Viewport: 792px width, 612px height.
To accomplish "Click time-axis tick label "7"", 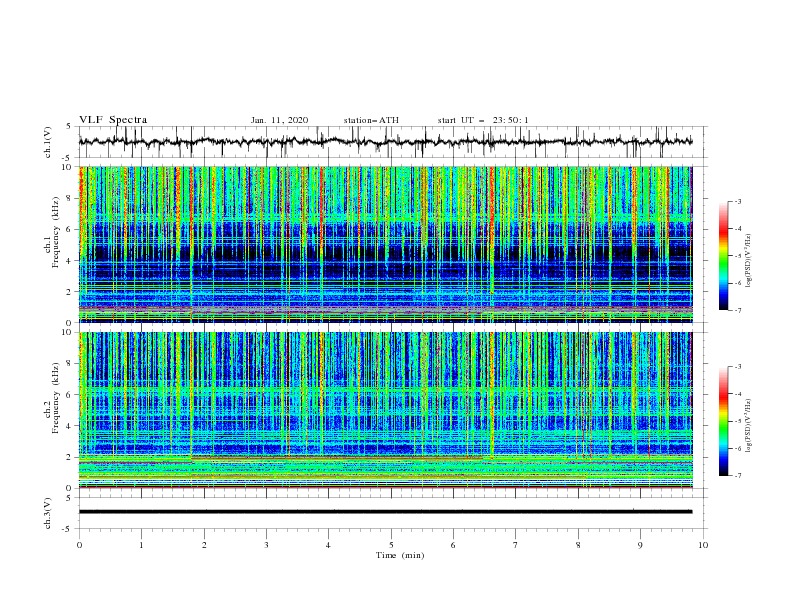I will tap(516, 545).
